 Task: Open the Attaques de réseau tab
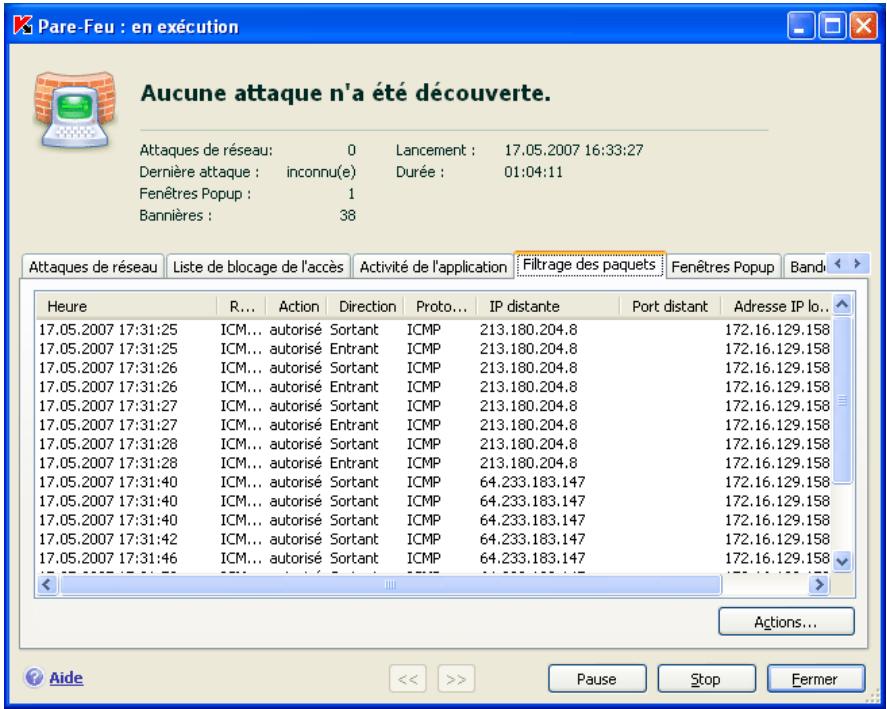(x=95, y=262)
